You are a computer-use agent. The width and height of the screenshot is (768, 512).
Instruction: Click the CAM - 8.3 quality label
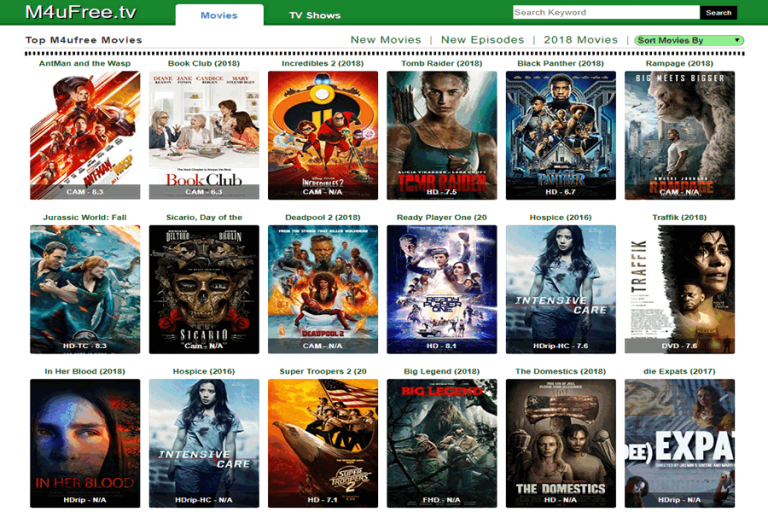coord(85,192)
